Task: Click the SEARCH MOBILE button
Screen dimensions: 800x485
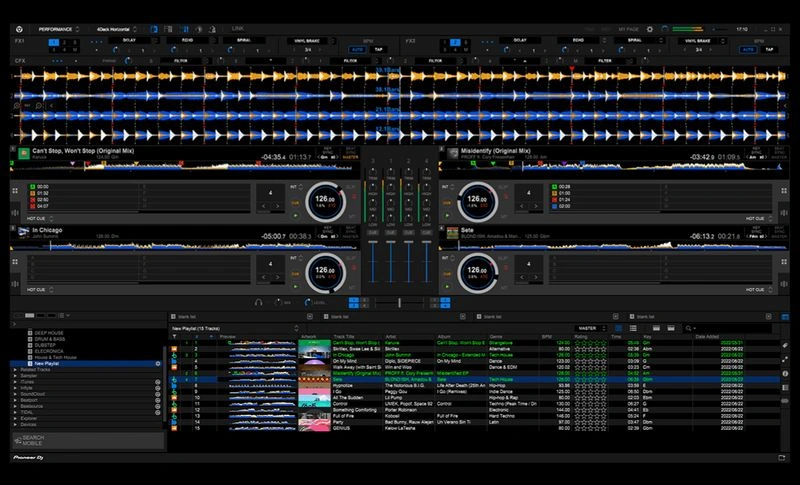Action: point(88,440)
